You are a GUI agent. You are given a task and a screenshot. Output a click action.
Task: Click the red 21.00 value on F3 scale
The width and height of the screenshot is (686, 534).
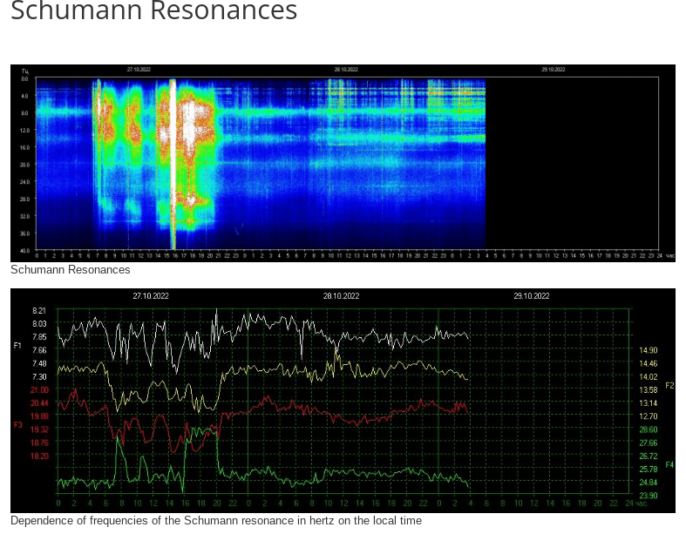(x=39, y=390)
